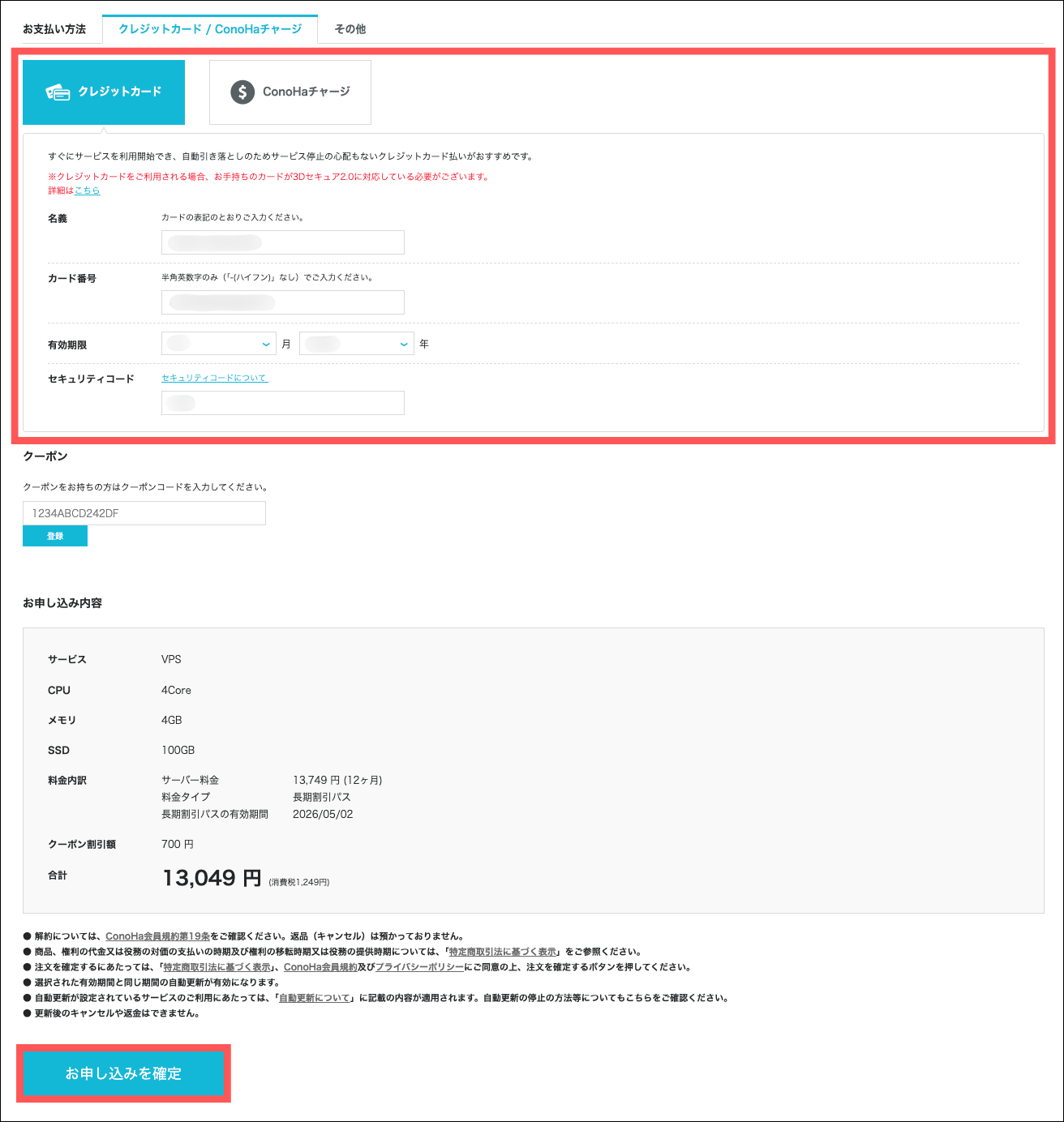Viewport: 1064px width, 1122px height.
Task: Open the 3D Secure こちら details link
Action: 88,191
